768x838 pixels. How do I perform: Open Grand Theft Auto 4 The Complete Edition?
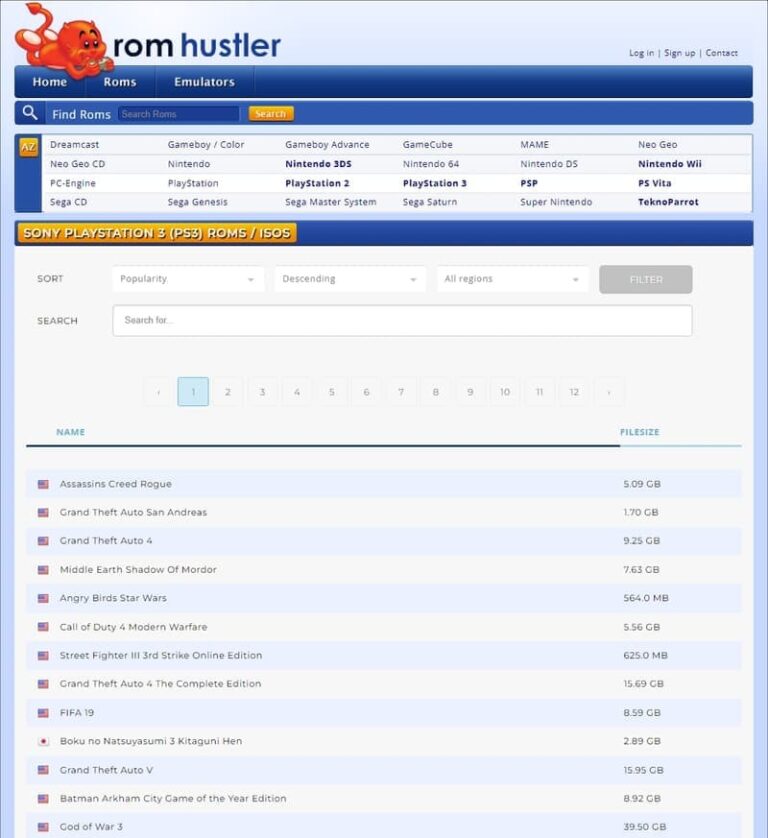160,684
